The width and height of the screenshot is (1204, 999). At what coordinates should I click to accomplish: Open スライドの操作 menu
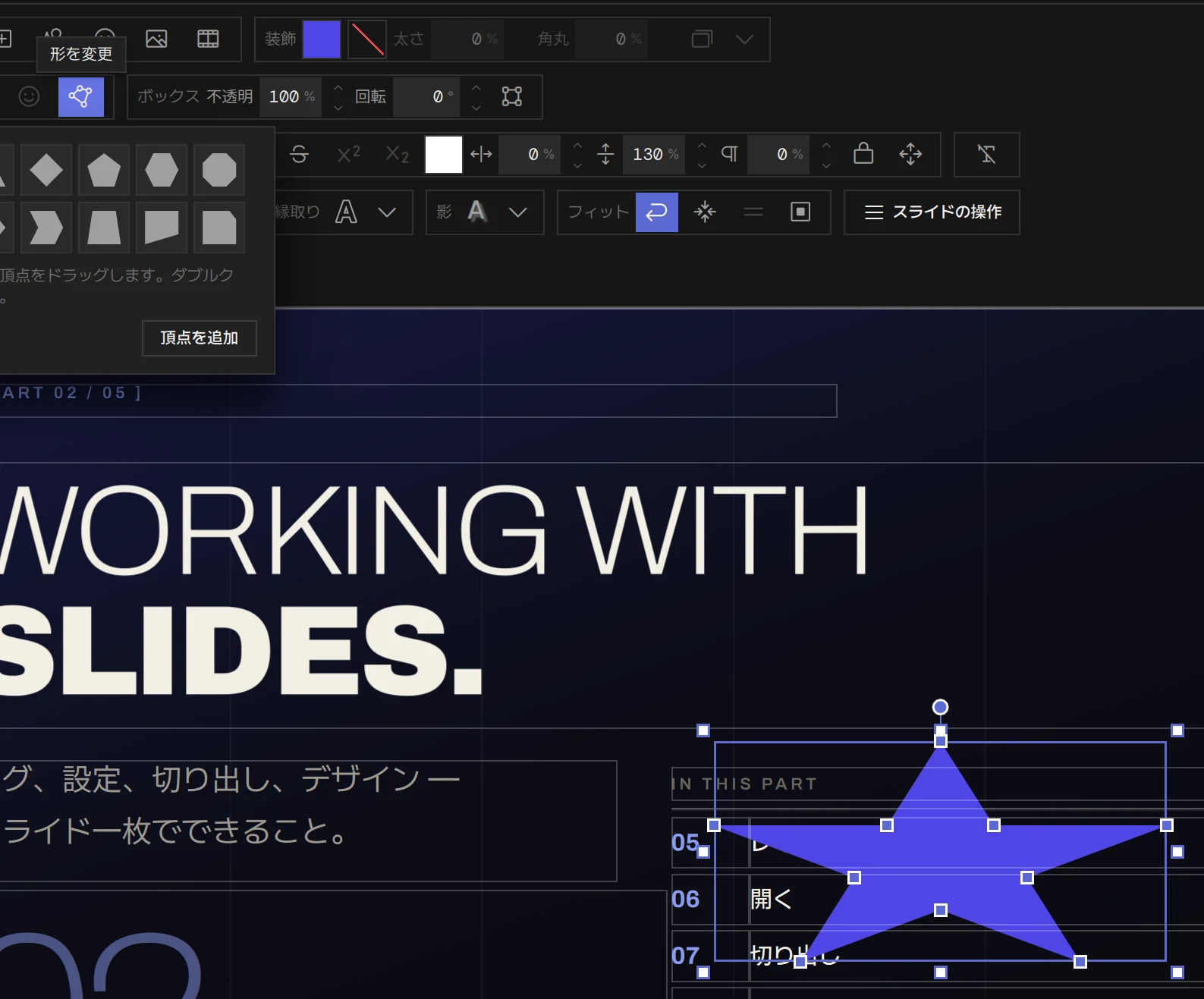click(932, 212)
